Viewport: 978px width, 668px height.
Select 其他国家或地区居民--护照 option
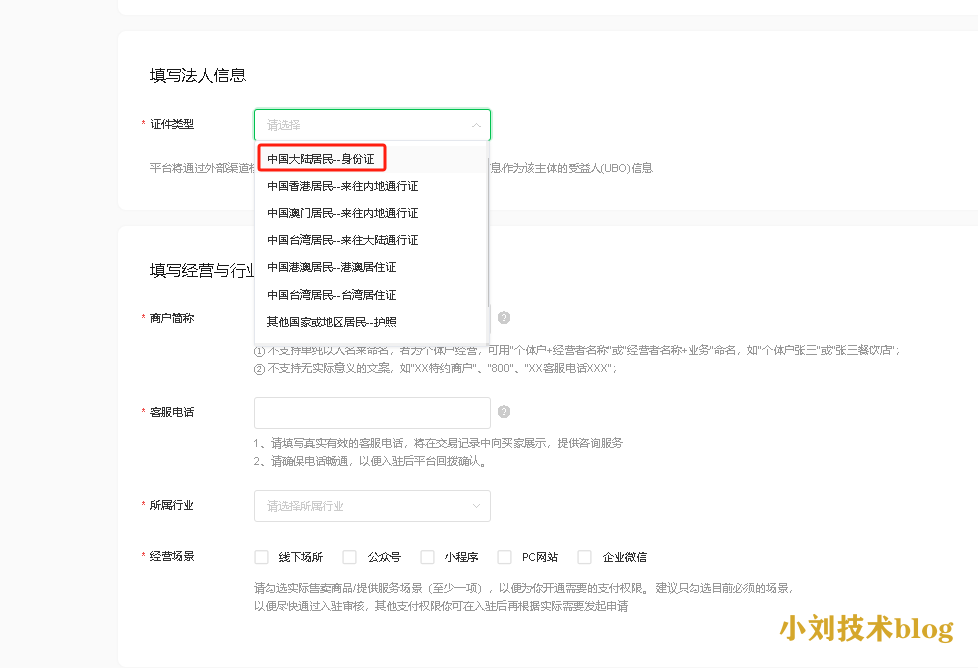click(x=331, y=322)
